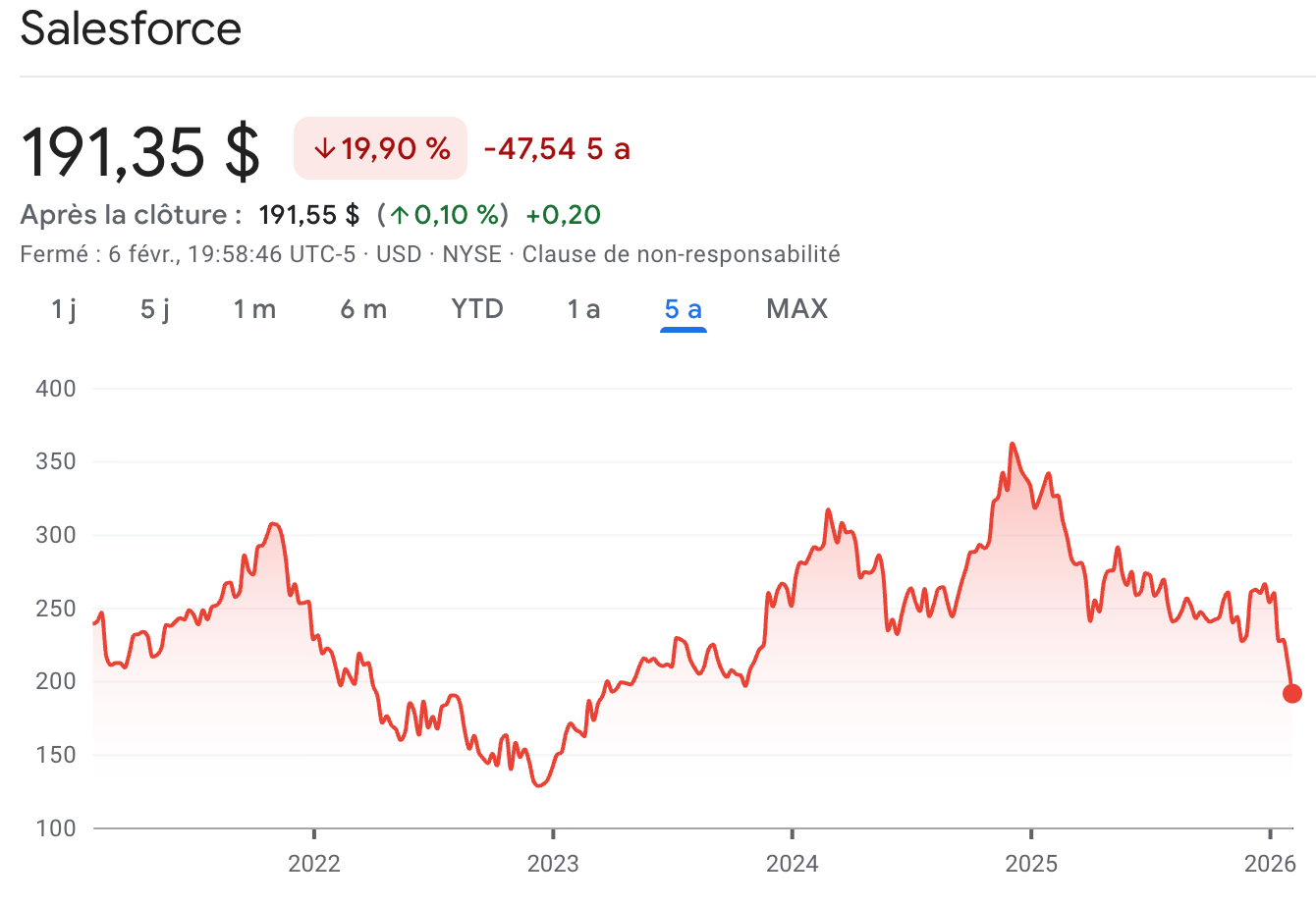Viewport: 1316px width, 905px height.
Task: Open the Clause de non-responsabilité link
Action: point(681,254)
